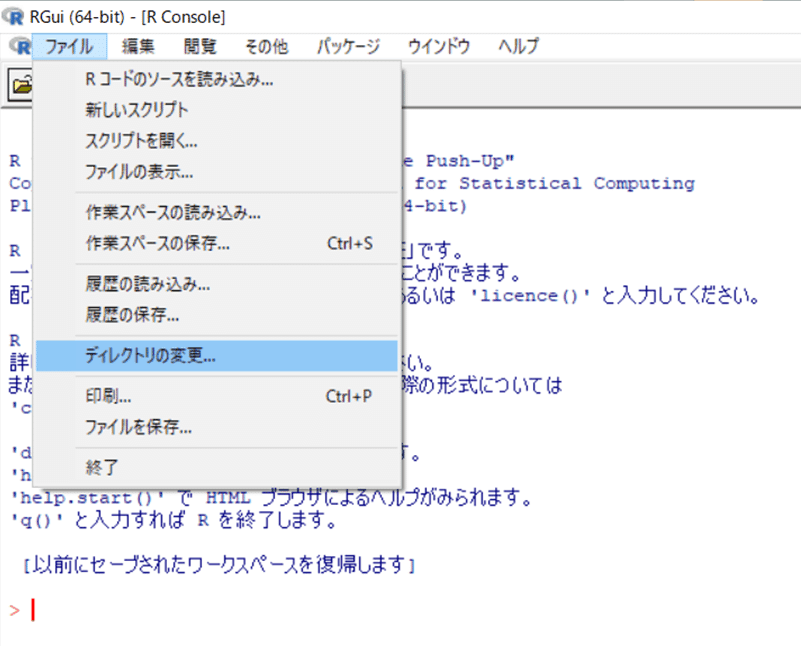Open the パッケージ menu
The image size is (801, 646).
pyautogui.click(x=348, y=46)
